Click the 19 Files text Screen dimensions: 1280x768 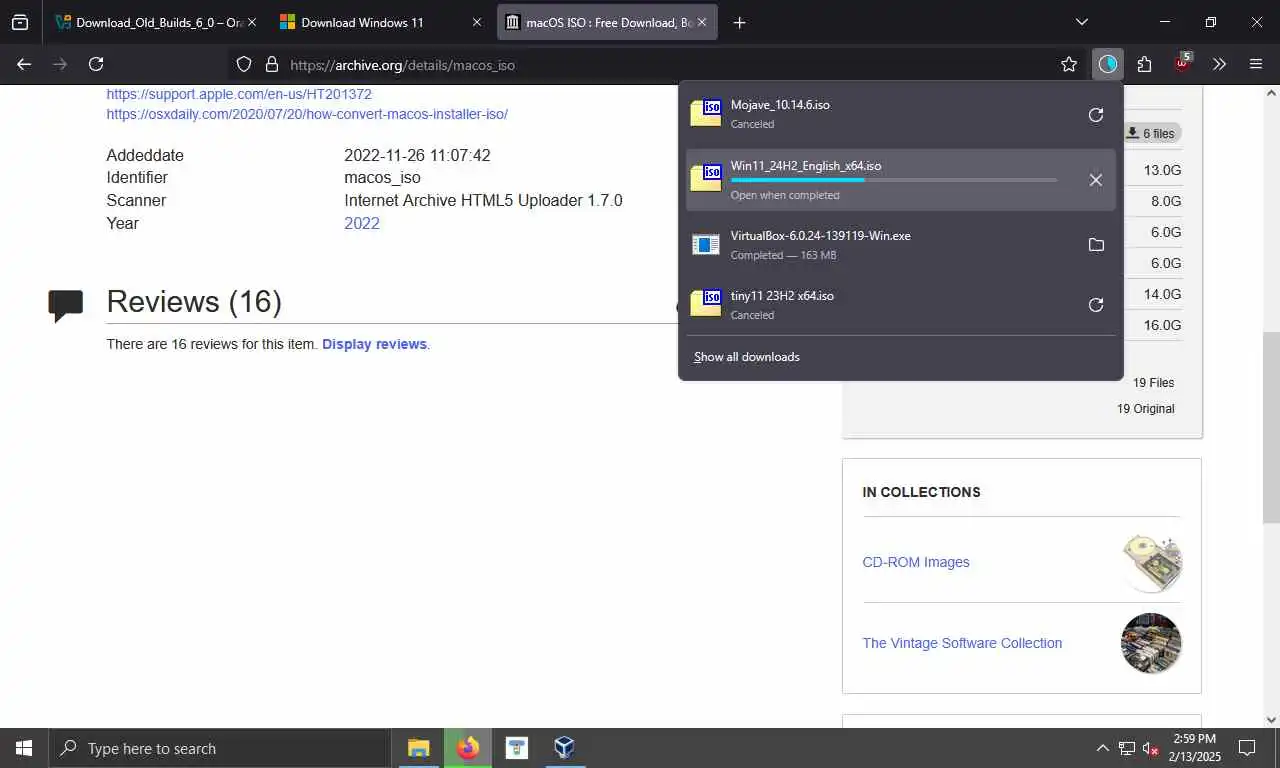coord(1153,383)
